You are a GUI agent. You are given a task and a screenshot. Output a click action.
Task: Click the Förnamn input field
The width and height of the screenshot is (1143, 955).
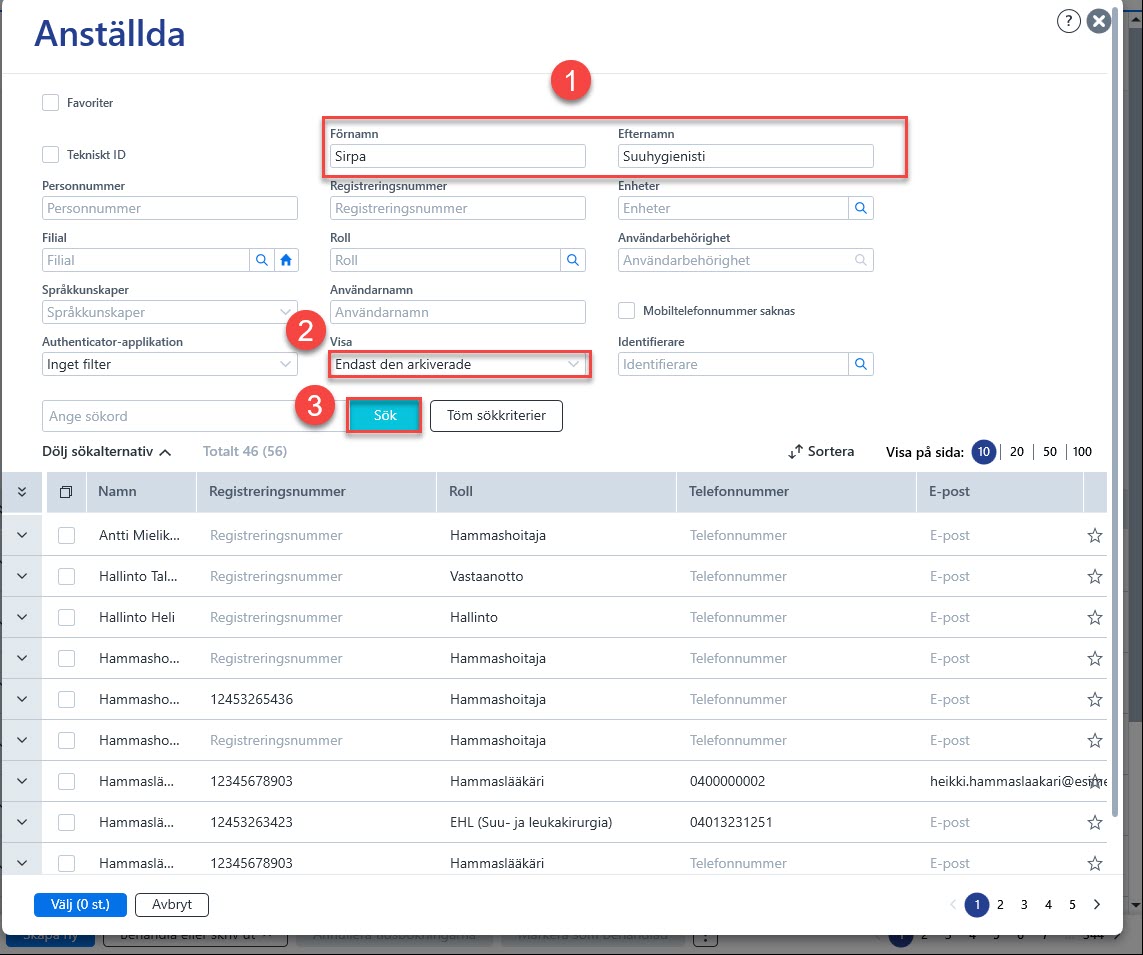[x=458, y=156]
